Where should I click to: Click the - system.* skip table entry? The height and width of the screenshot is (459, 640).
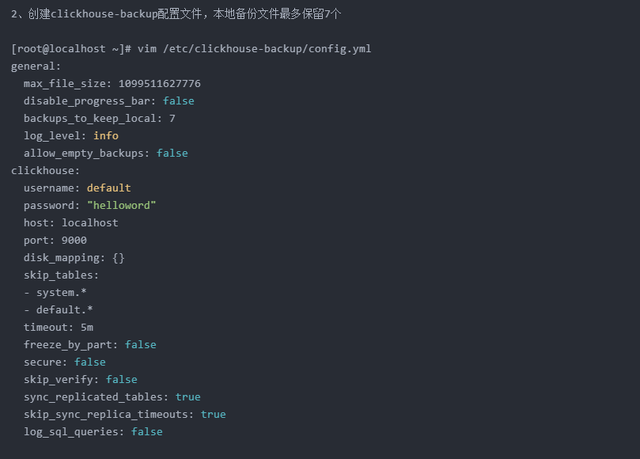coord(61,292)
